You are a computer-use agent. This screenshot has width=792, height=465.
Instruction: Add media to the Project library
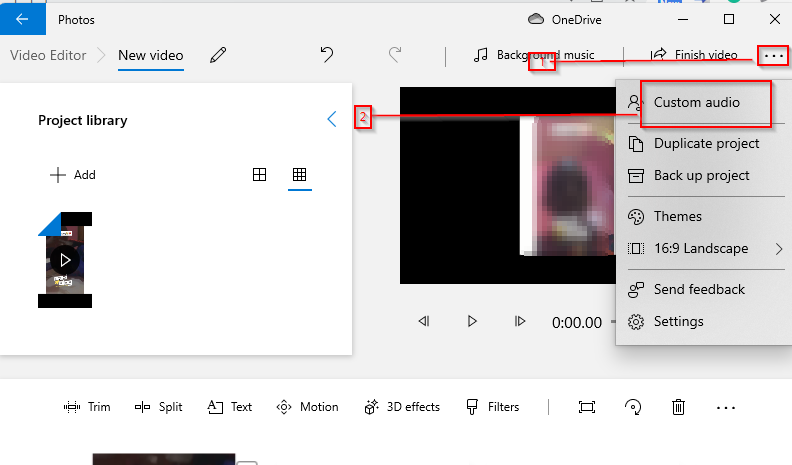click(x=73, y=175)
